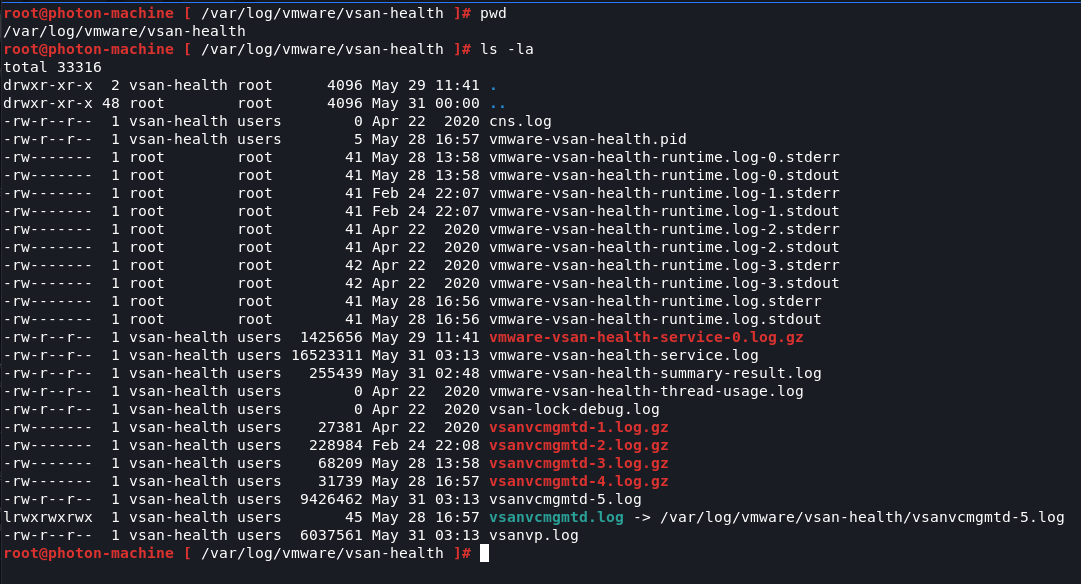
Task: Select vmware-vsan-health-runtime.log-1.stdout filename
Action: pyautogui.click(x=664, y=211)
